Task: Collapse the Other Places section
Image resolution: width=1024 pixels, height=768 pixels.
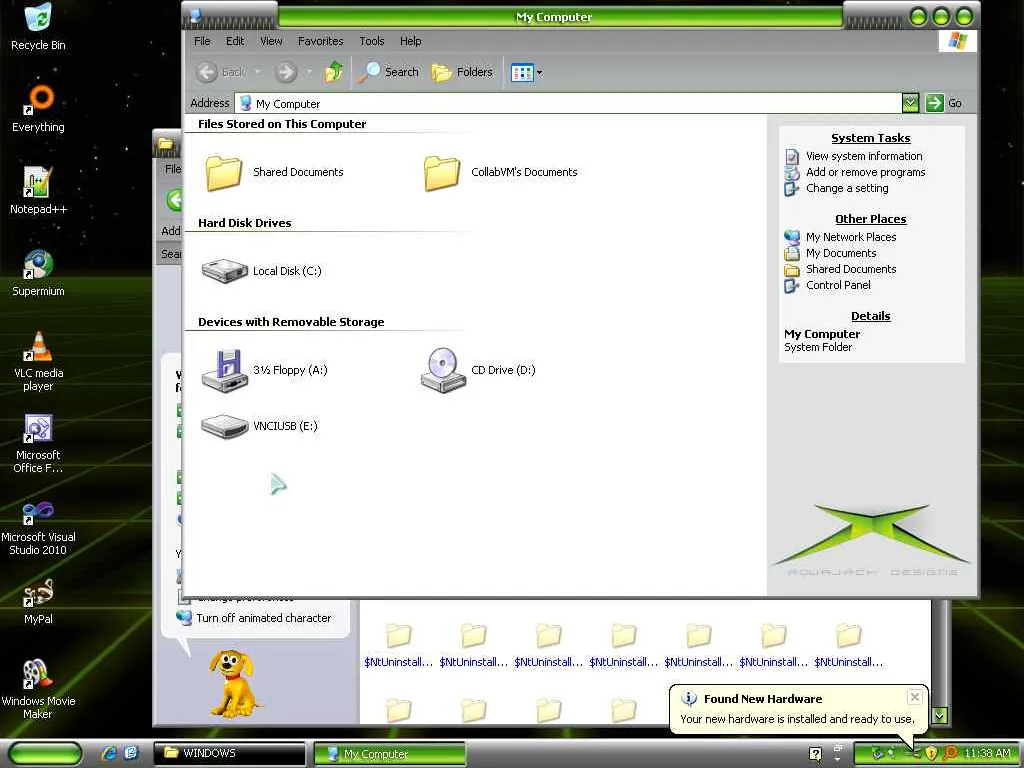Action: pyautogui.click(x=871, y=219)
